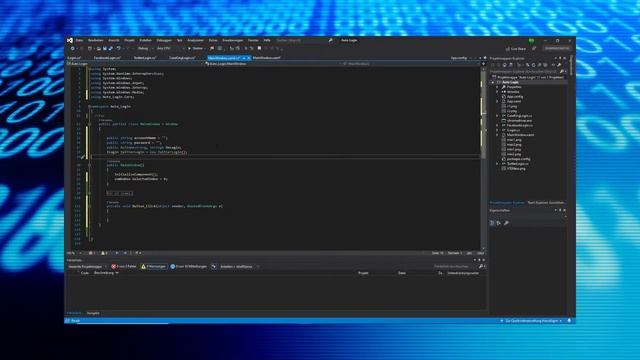
Task: Click the Solution Explorer search field
Action: pos(524,71)
